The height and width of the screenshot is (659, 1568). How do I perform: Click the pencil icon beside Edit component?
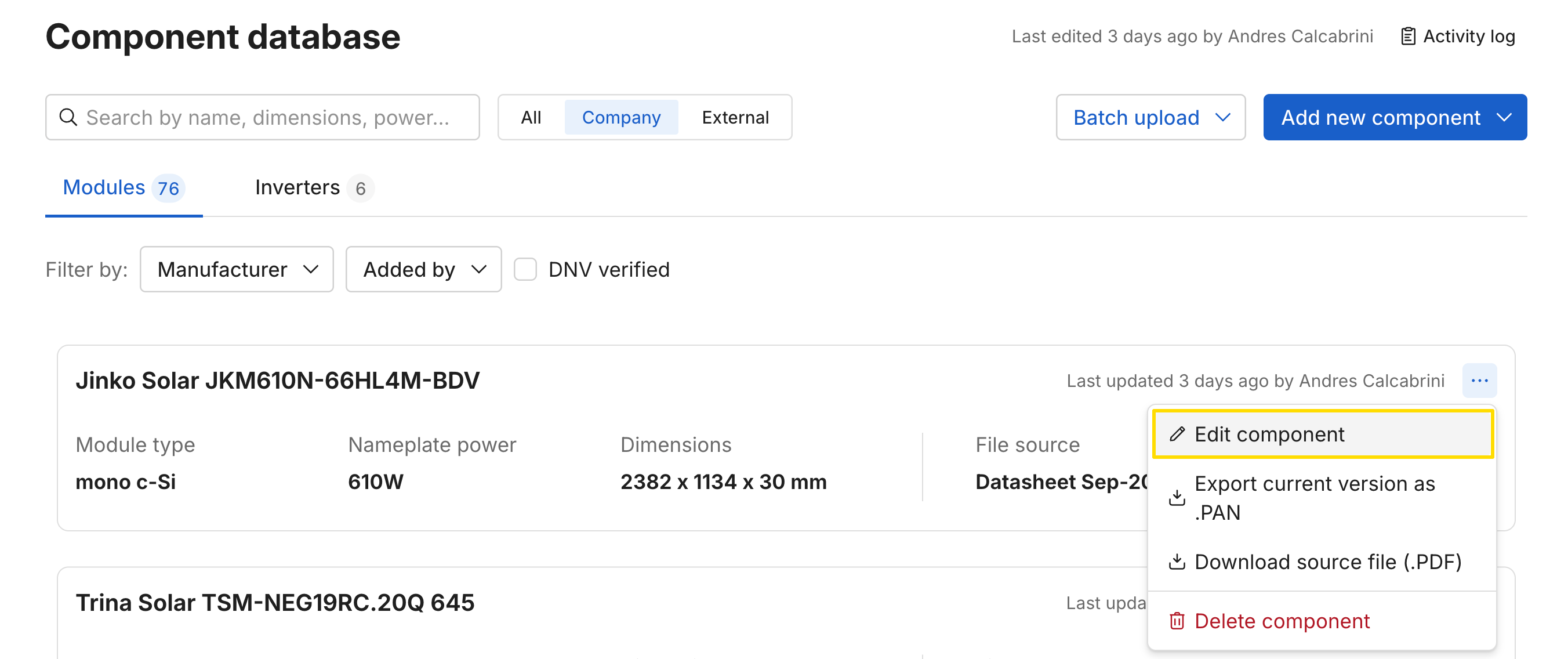[x=1177, y=434]
